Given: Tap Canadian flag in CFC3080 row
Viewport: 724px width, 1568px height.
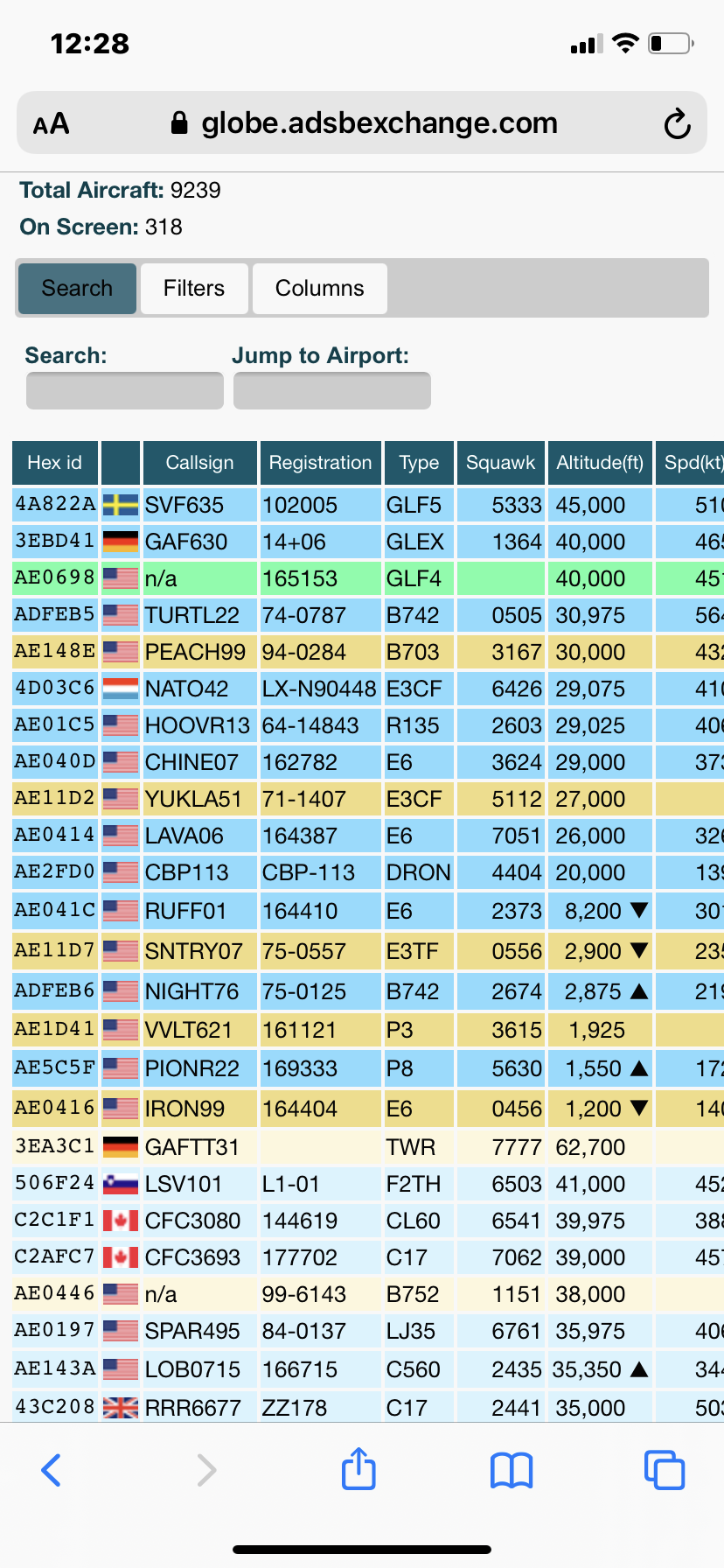Looking at the screenshot, I should [121, 1221].
